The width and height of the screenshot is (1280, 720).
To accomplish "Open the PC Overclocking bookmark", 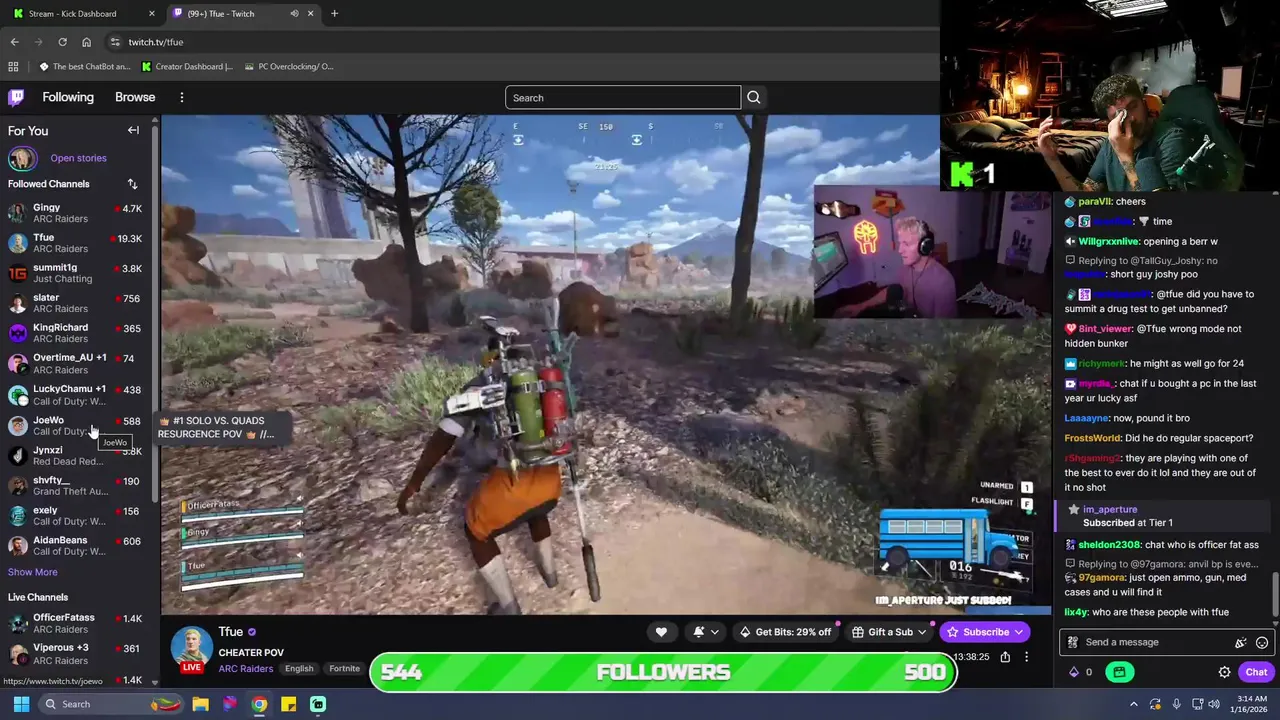I will [x=288, y=67].
